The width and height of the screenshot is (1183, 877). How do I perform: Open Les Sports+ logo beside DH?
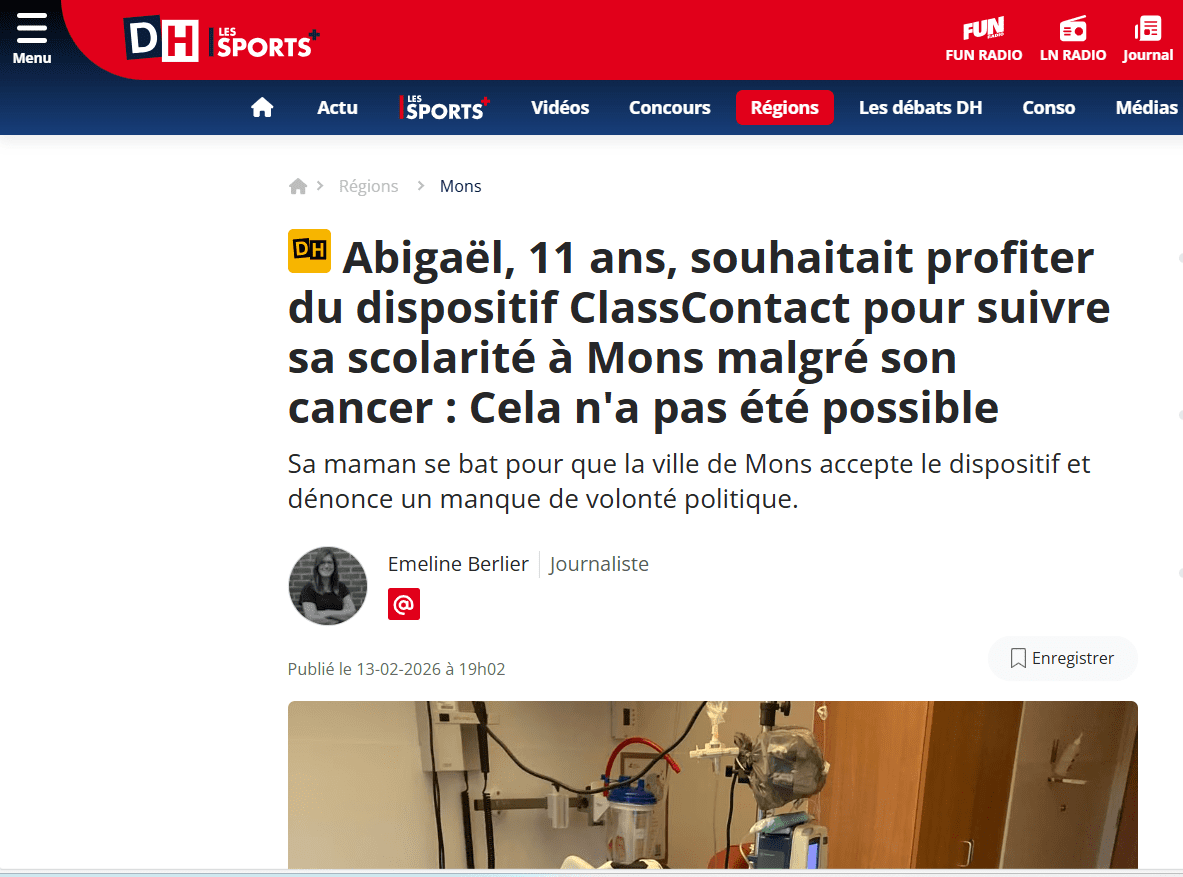click(x=265, y=42)
